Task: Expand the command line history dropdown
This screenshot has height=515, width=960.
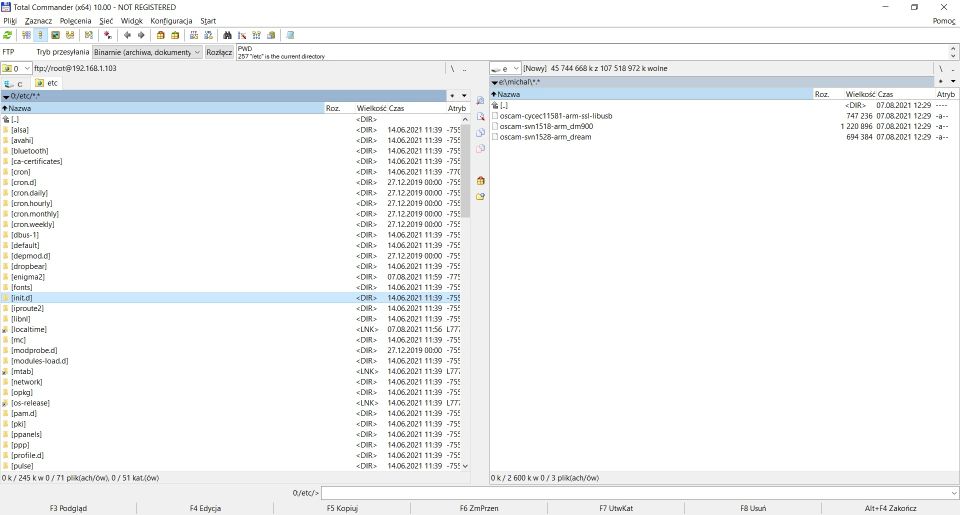Action: tap(953, 493)
